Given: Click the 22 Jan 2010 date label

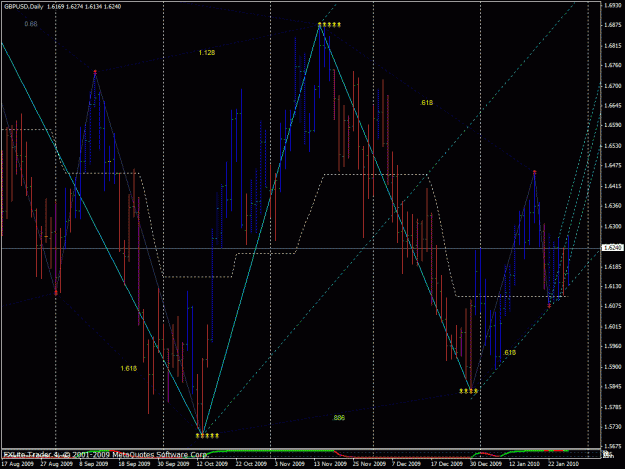Looking at the screenshot, I should pos(563,464).
